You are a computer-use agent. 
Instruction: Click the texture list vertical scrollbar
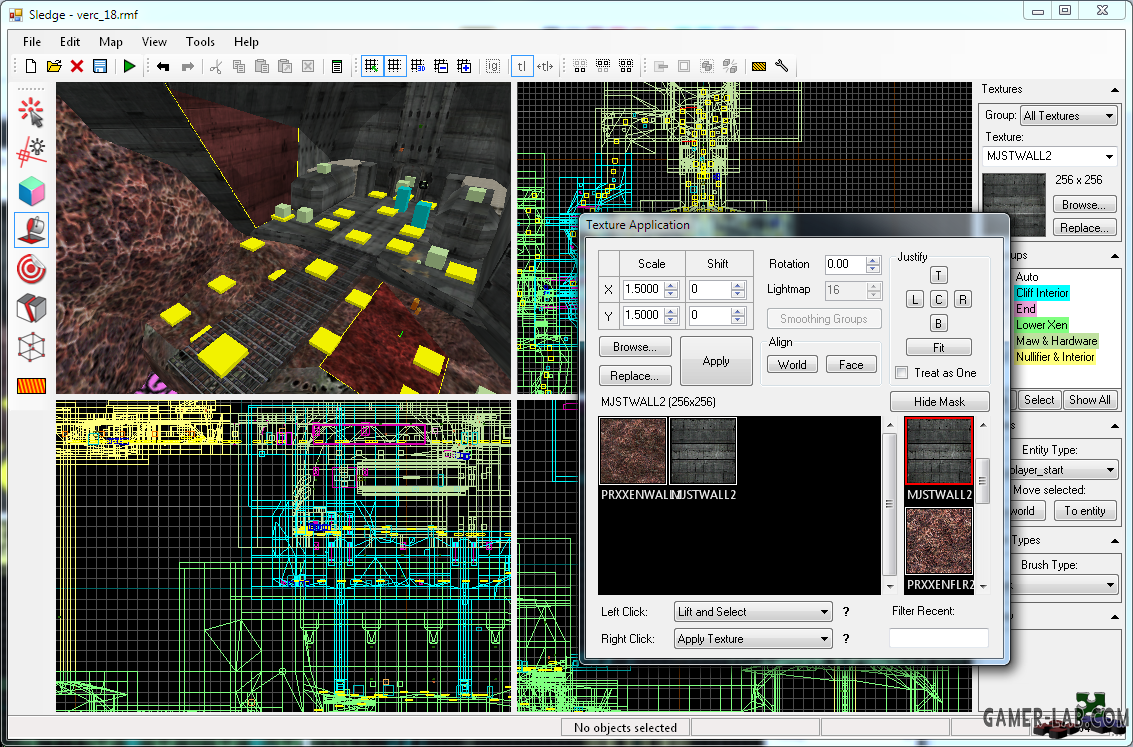(x=890, y=504)
